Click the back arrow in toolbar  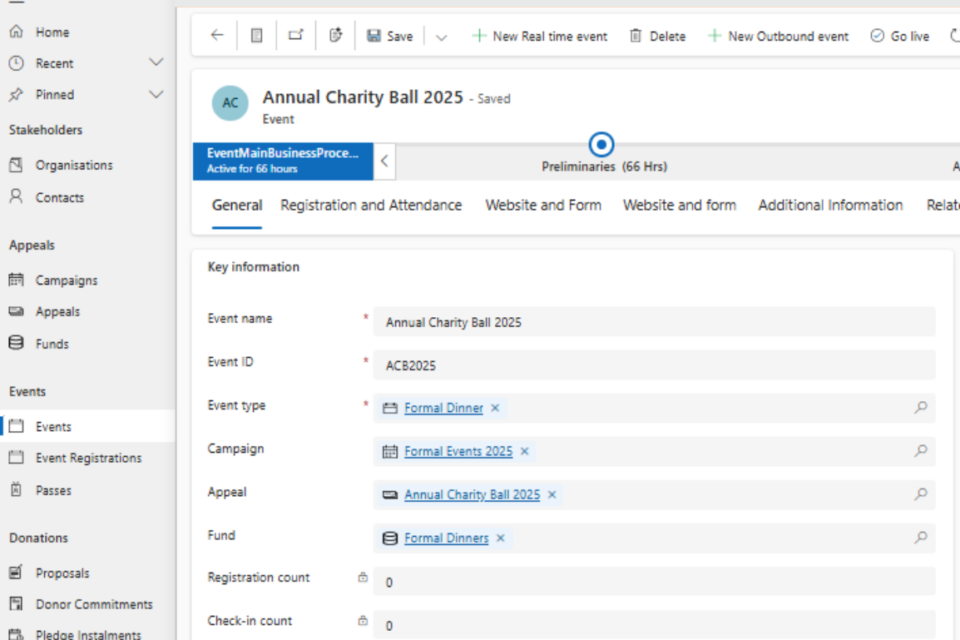[217, 36]
